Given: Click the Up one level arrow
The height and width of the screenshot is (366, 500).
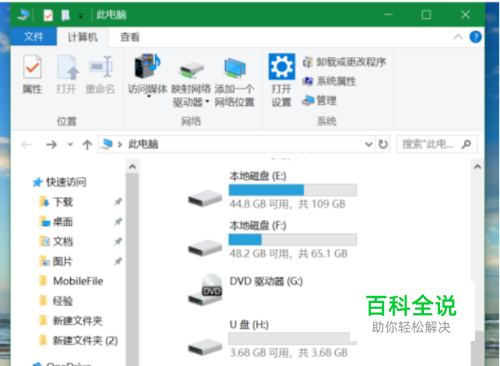Looking at the screenshot, I should pos(87,144).
